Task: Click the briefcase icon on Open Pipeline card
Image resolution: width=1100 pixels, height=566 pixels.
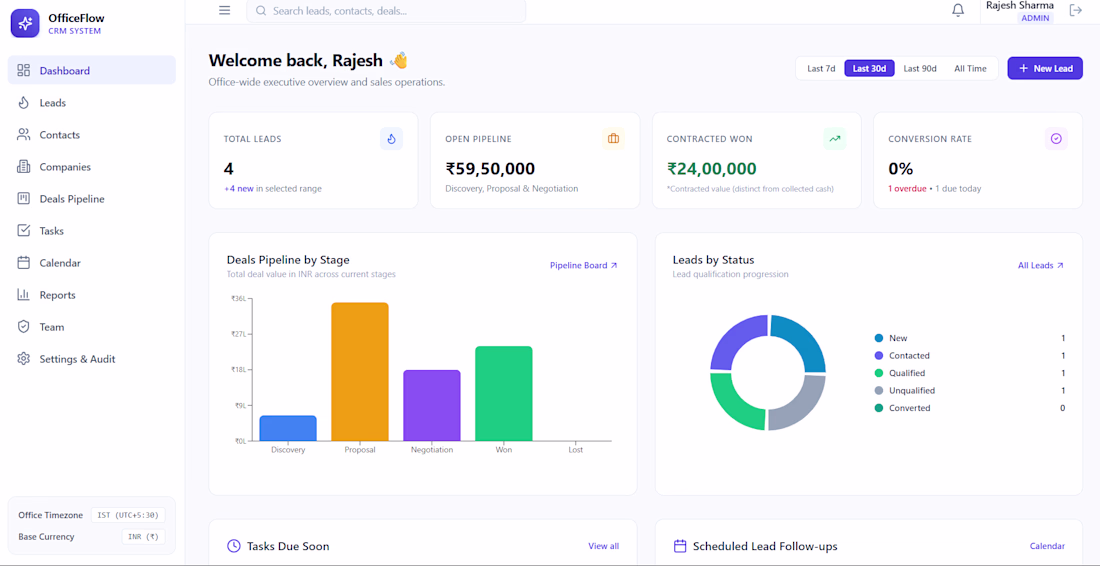Action: pyautogui.click(x=613, y=139)
